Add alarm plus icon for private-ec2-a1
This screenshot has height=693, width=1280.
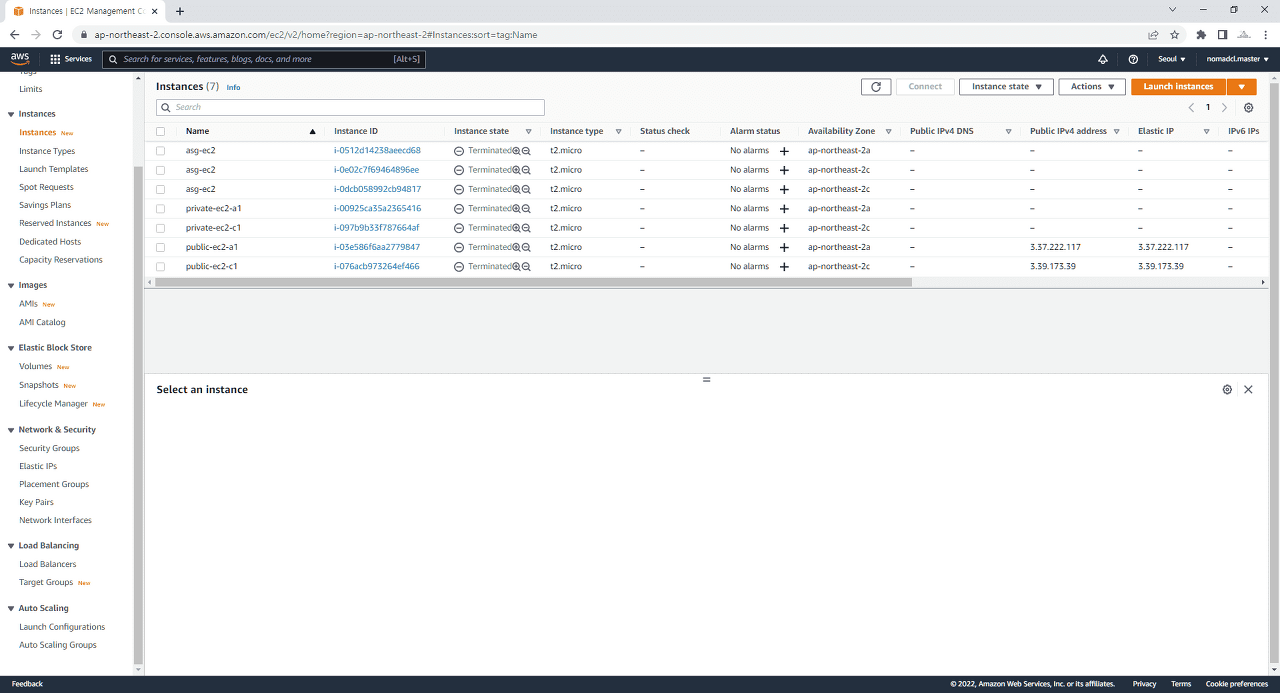[784, 209]
